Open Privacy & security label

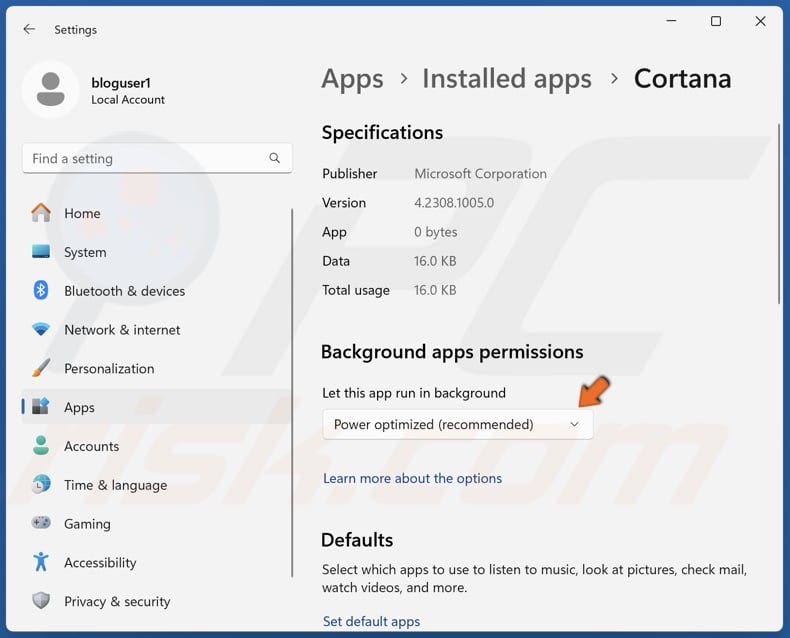pos(117,601)
